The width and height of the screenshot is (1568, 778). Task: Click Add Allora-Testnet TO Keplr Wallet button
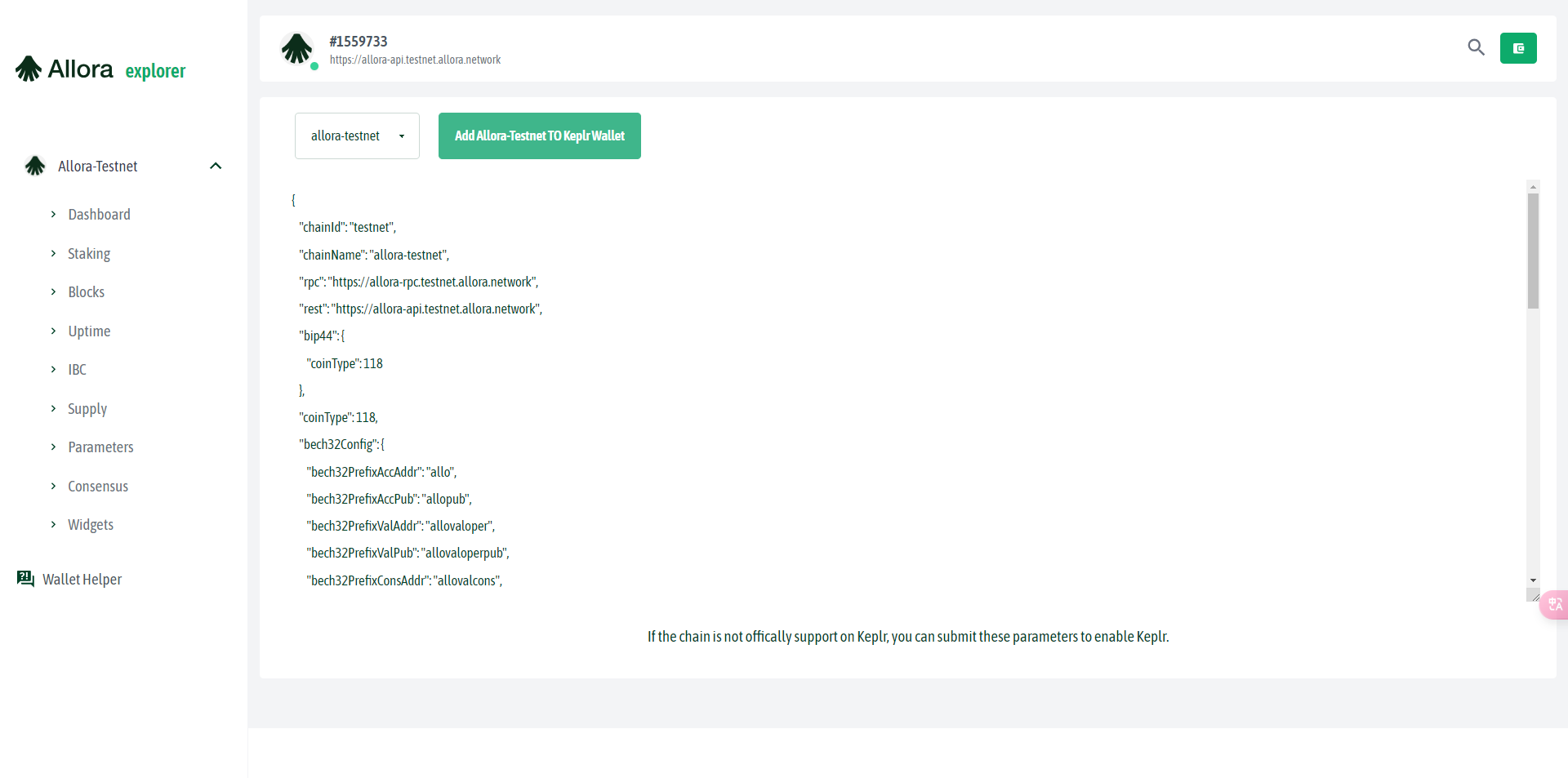540,136
